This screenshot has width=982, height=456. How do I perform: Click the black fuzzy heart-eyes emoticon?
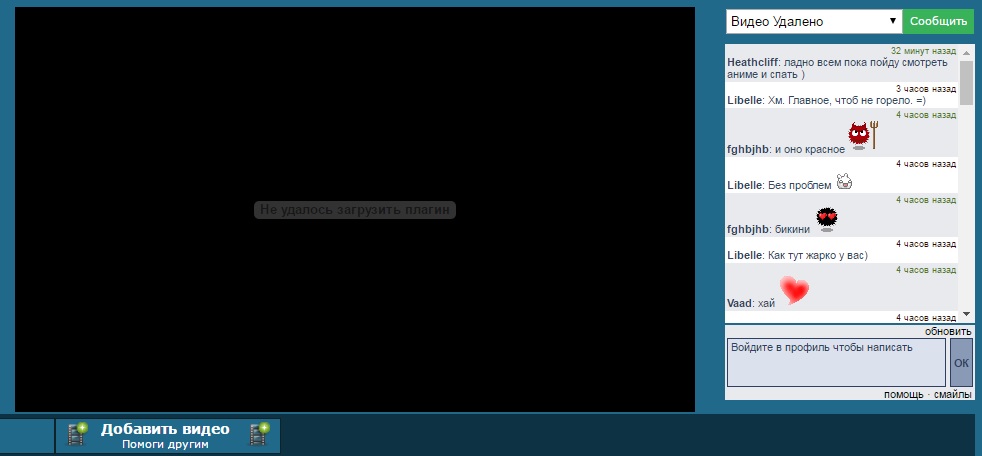coord(827,220)
